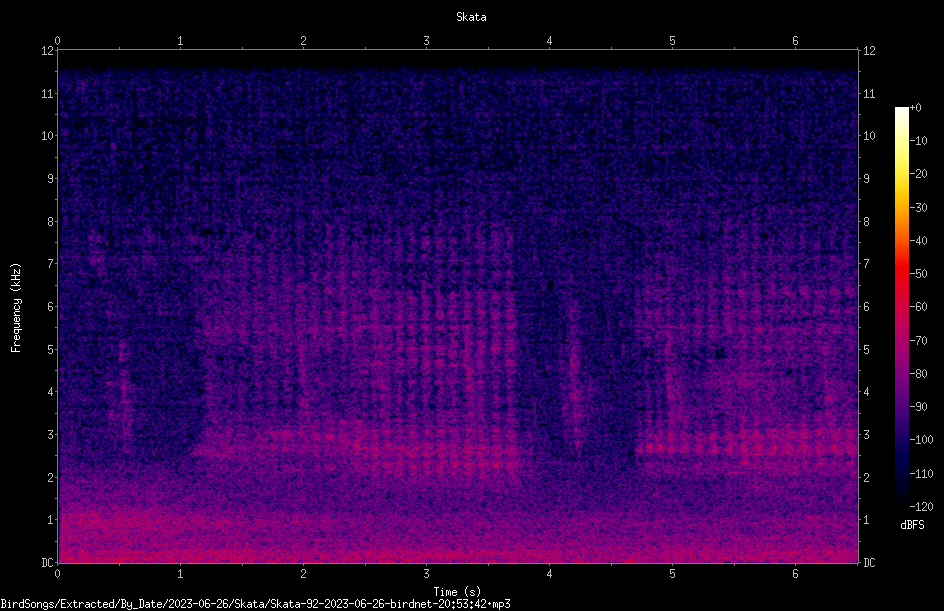Click '8' on the right frequency axis
The height and width of the screenshot is (611, 944).
(866, 222)
